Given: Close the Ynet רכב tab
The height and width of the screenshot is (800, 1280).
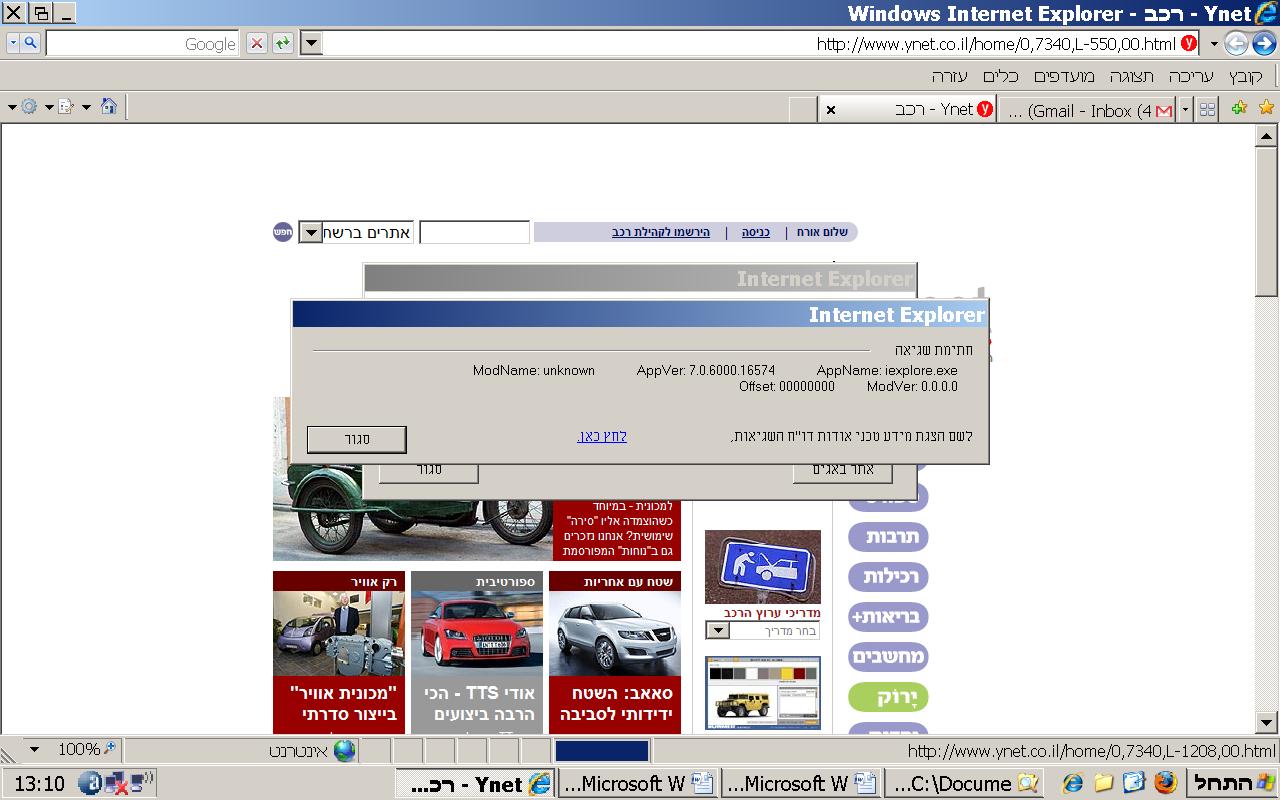Looking at the screenshot, I should click(x=830, y=110).
